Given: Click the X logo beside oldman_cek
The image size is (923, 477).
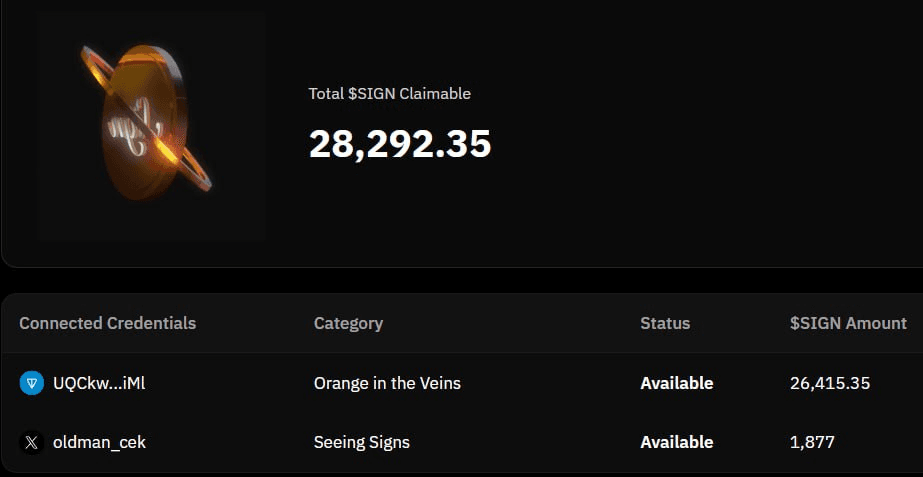Looking at the screenshot, I should click(x=32, y=442).
